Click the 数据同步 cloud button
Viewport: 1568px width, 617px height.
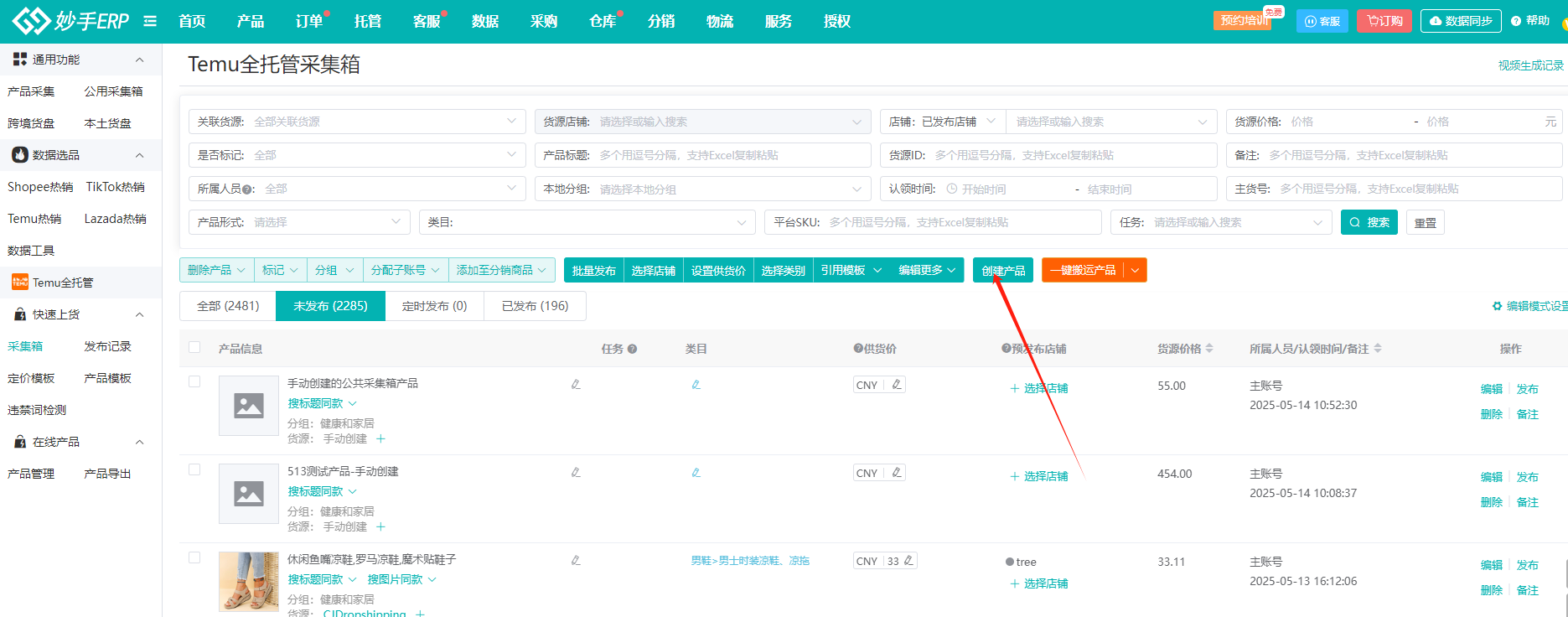pos(1461,21)
